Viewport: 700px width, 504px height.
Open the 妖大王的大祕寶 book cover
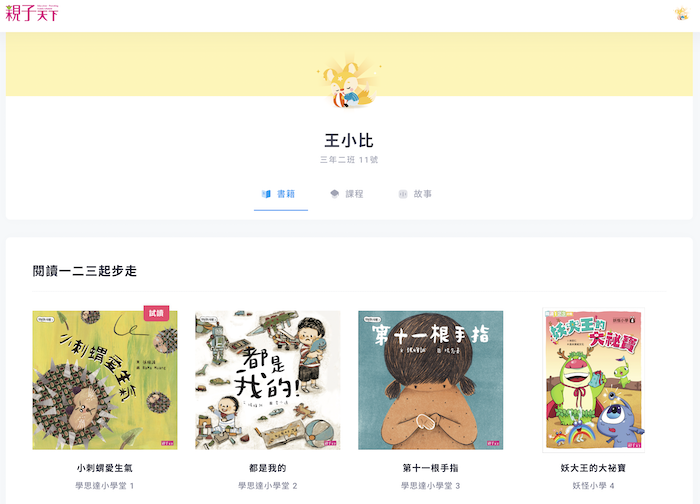click(x=593, y=380)
